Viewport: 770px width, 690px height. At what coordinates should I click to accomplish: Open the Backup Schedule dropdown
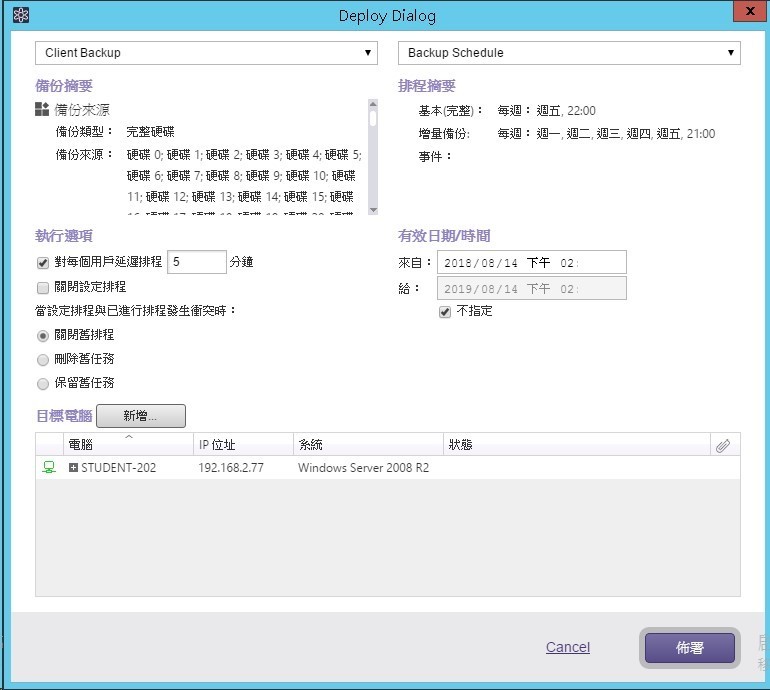click(568, 53)
